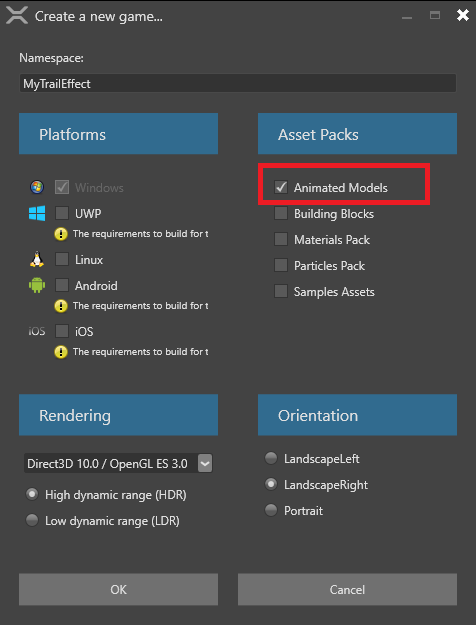
Task: Click the Cancel button
Action: tap(347, 590)
